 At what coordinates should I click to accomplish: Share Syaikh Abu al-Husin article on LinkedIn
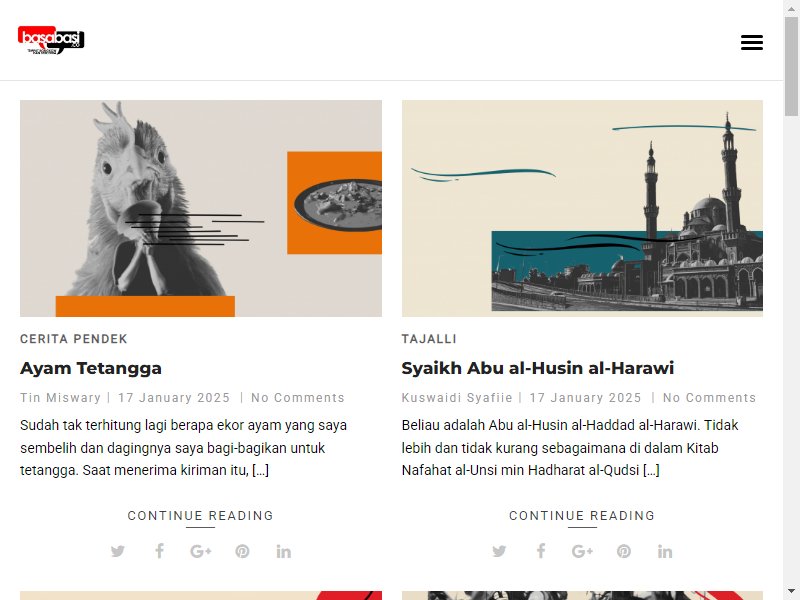[x=665, y=551]
